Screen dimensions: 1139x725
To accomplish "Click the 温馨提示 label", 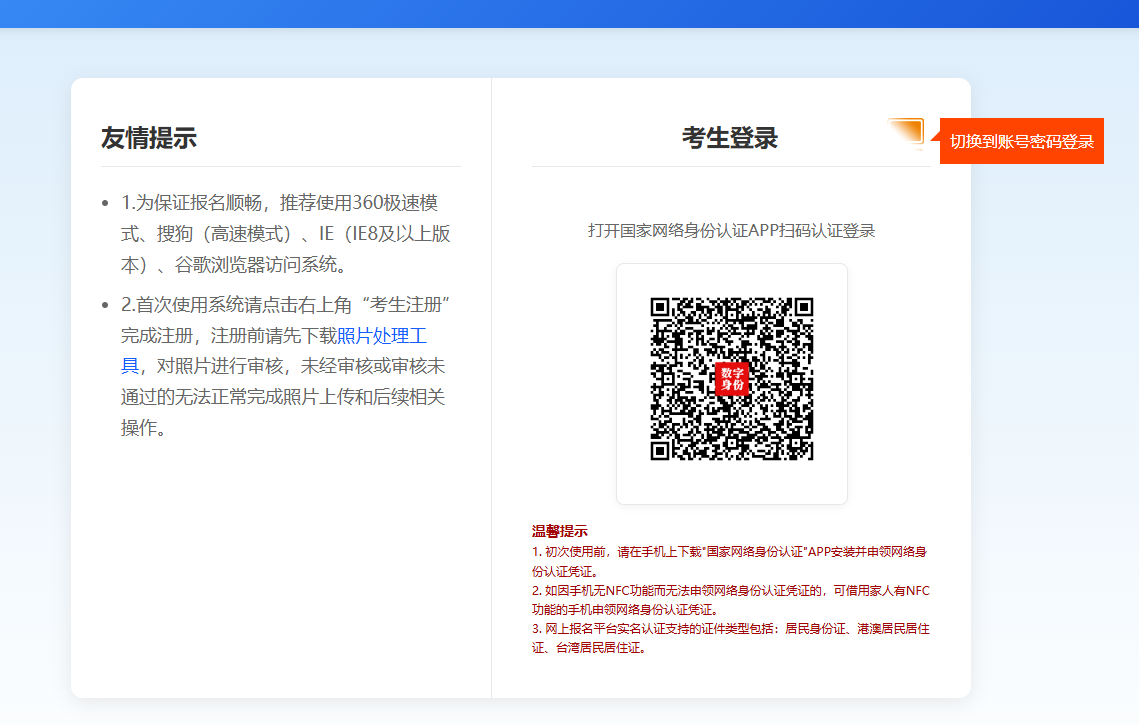I will [559, 531].
